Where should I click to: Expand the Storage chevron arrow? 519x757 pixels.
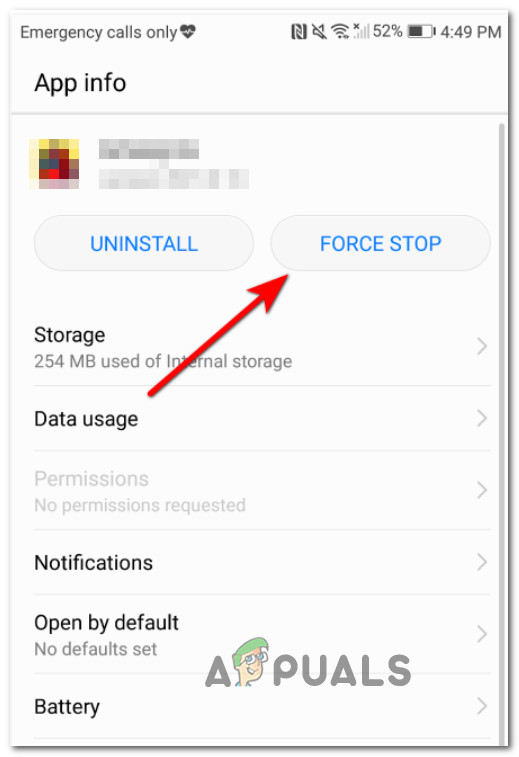pos(481,346)
